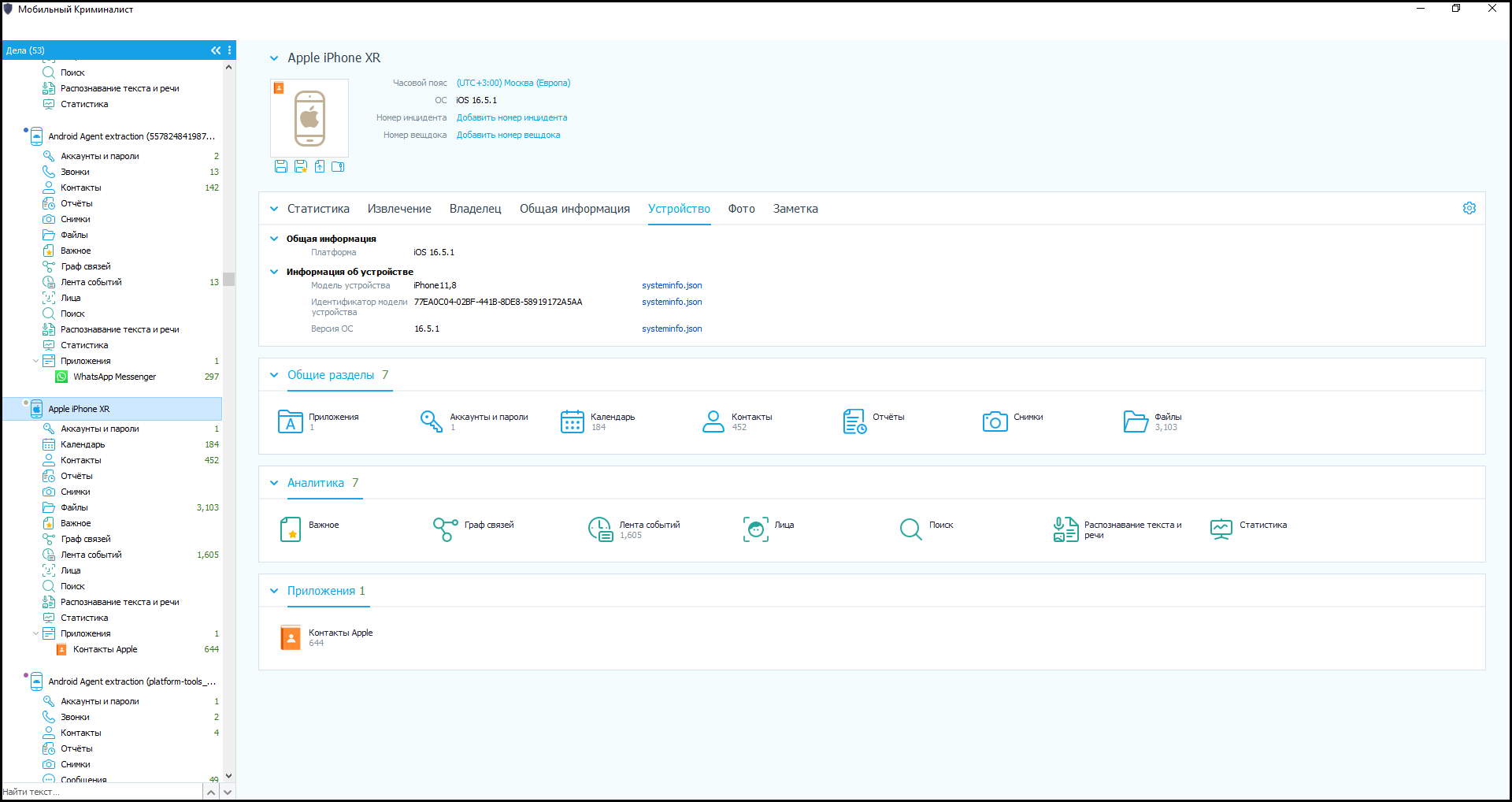1512x802 pixels.
Task: Click the save-with-star icon under the iPhone thumbnail
Action: (x=301, y=166)
